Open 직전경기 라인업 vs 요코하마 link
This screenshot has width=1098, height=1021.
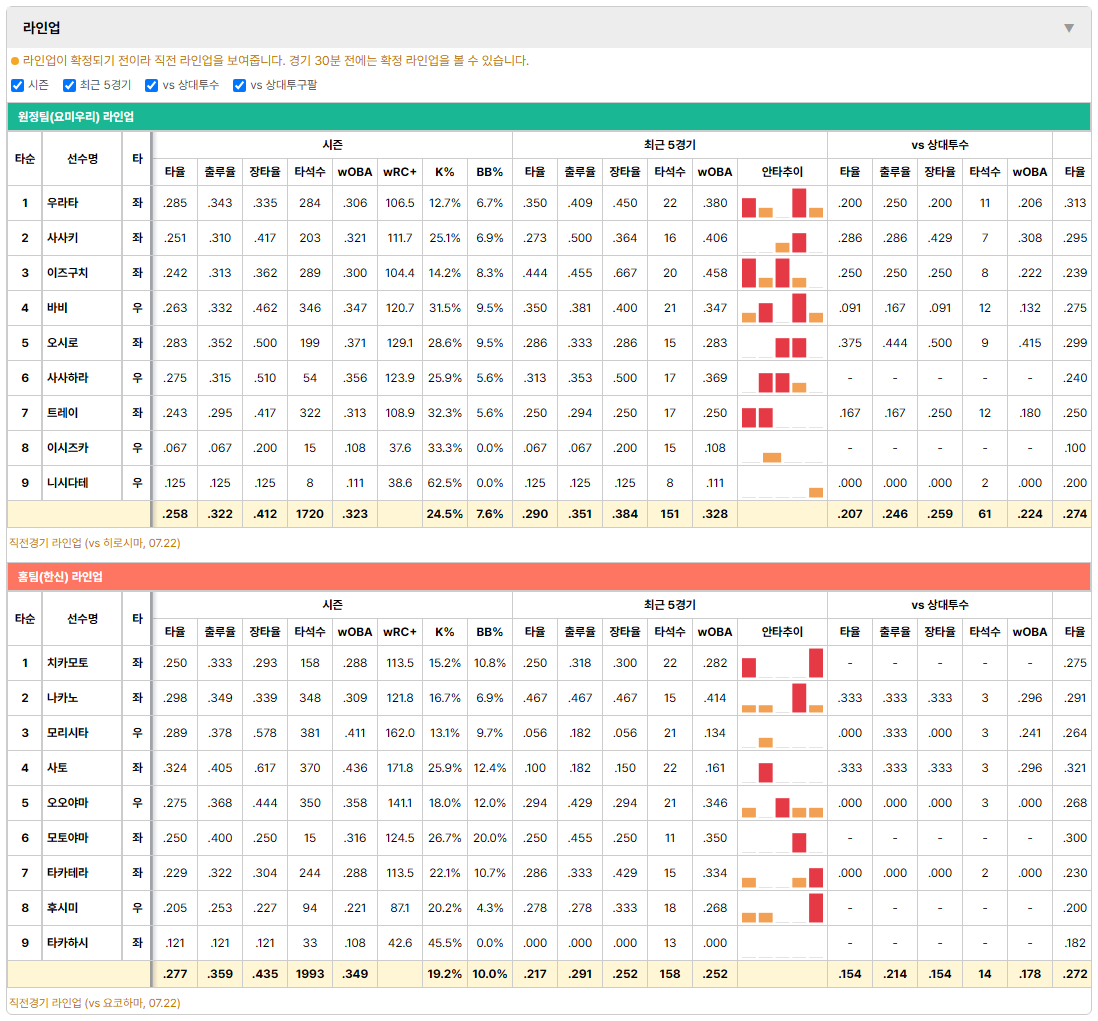[x=95, y=1003]
